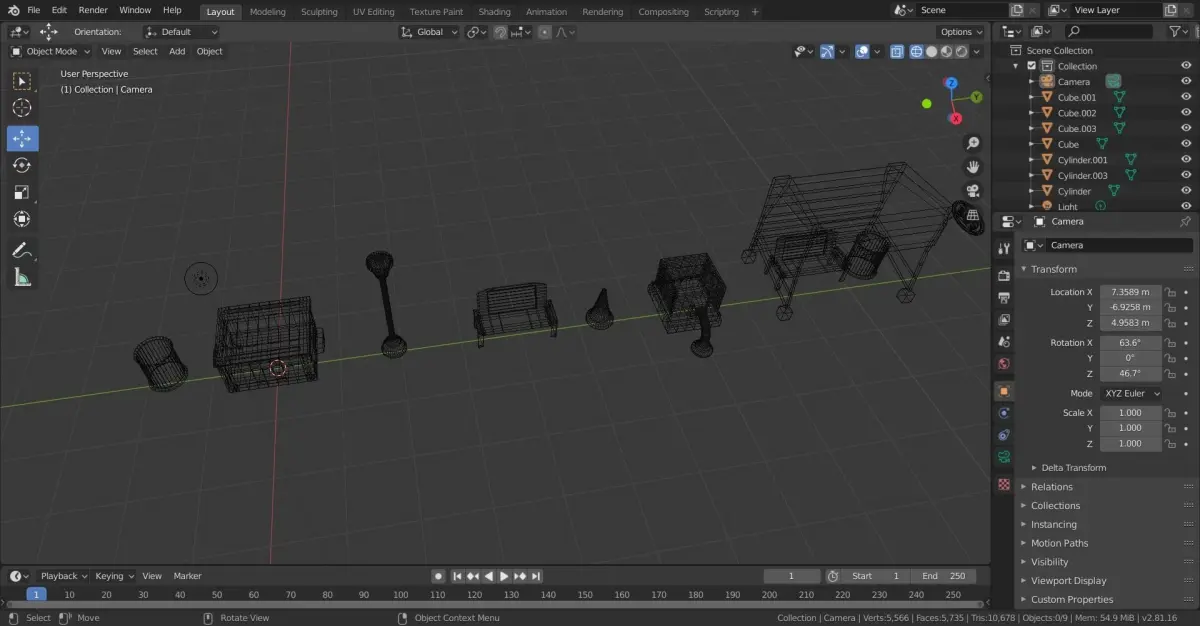This screenshot has height=626, width=1200.
Task: Pin the properties editor with pin icon
Action: tap(1185, 221)
